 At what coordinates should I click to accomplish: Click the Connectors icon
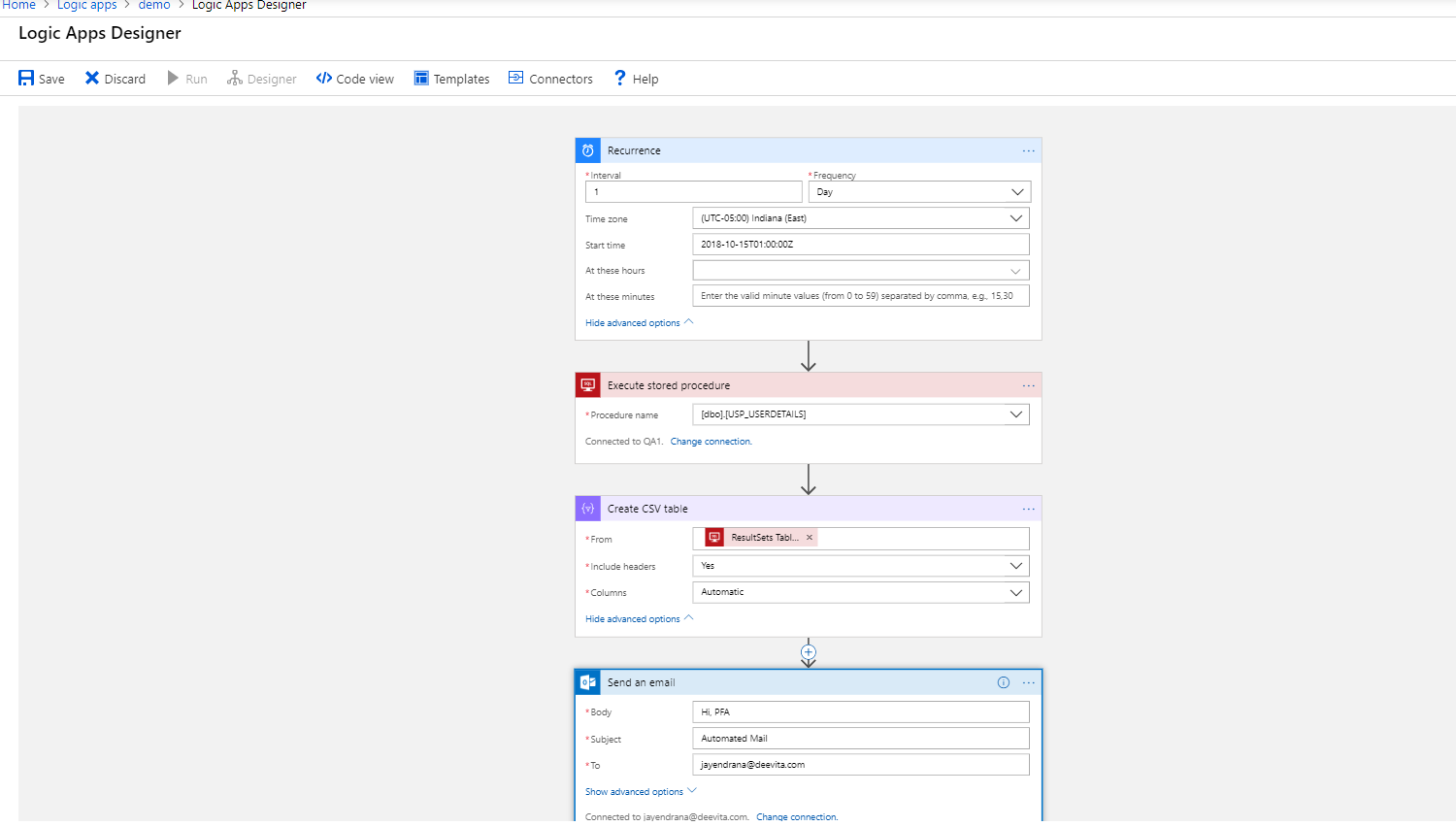[x=516, y=78]
